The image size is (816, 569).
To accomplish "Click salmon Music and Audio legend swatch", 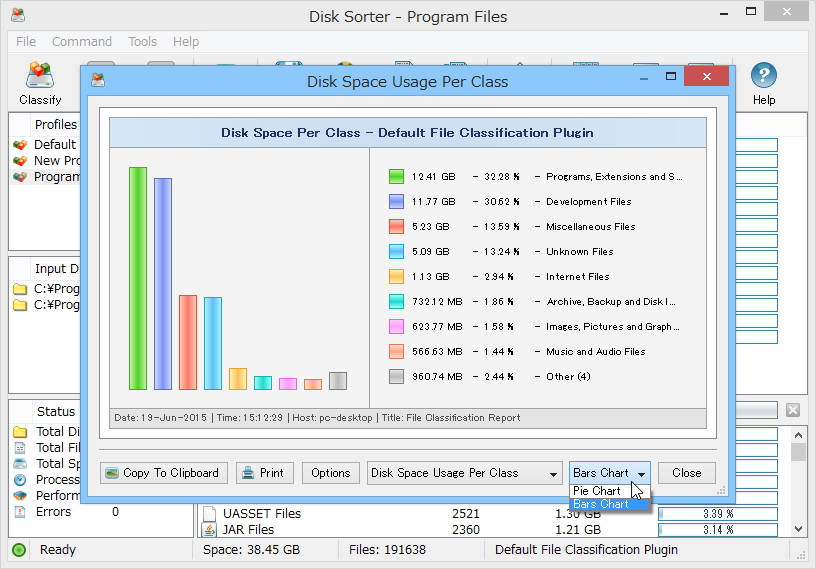I will (x=396, y=351).
